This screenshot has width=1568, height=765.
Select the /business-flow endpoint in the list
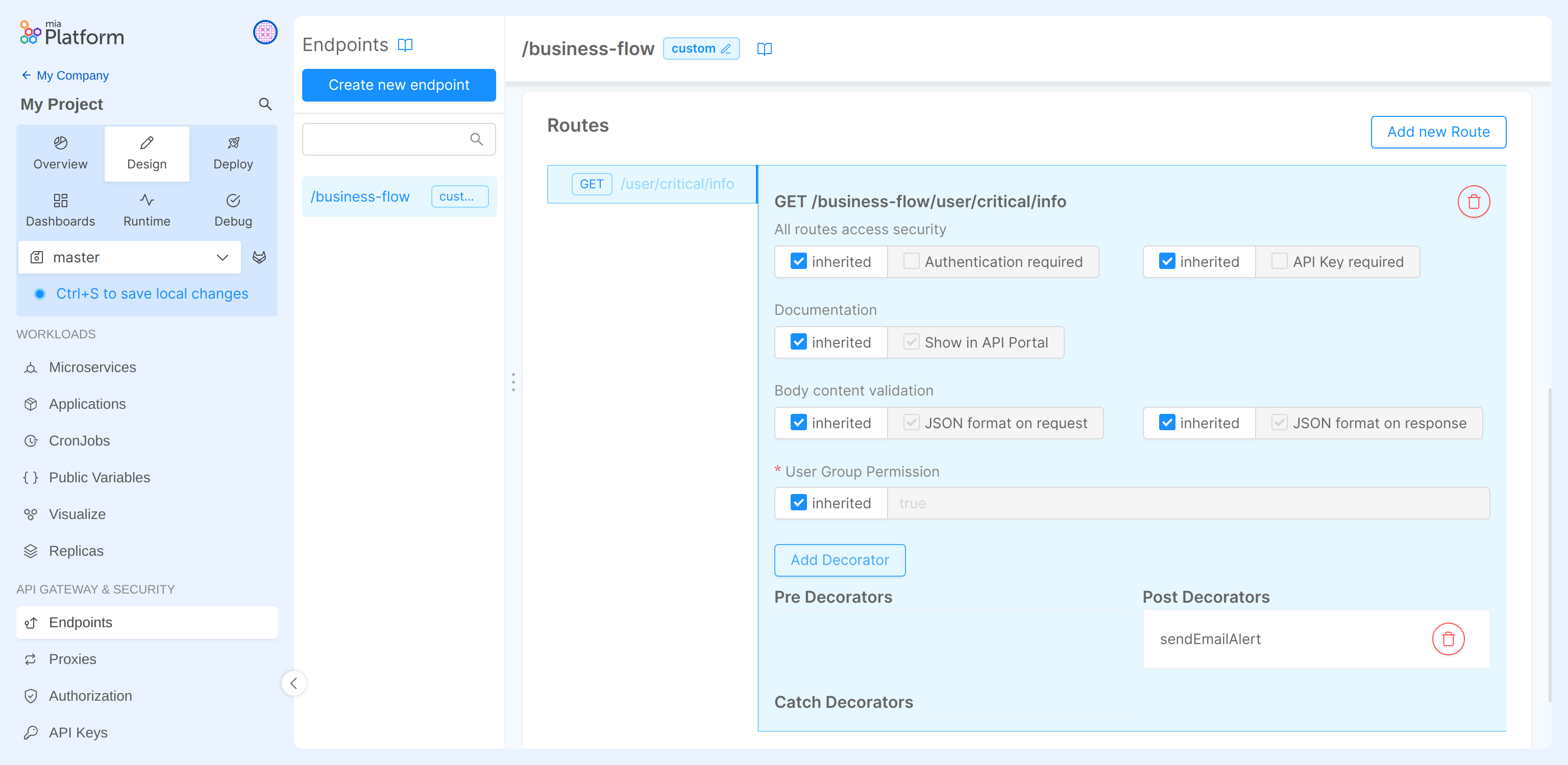click(360, 196)
